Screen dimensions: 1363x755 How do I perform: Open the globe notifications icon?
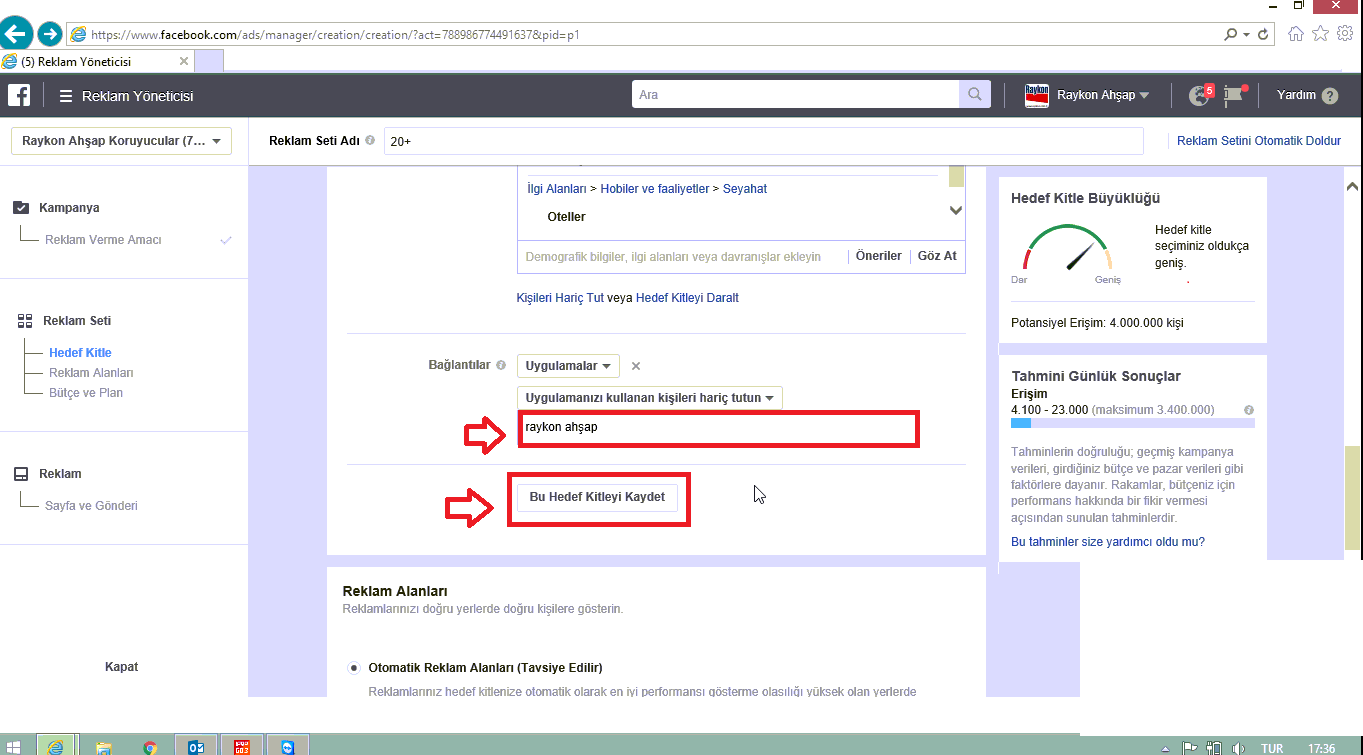coord(1199,95)
